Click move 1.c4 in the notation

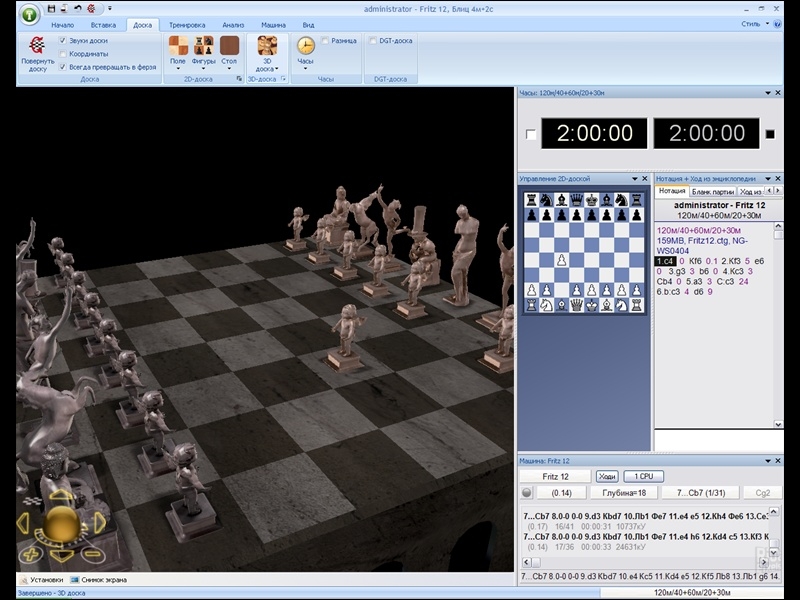665,260
